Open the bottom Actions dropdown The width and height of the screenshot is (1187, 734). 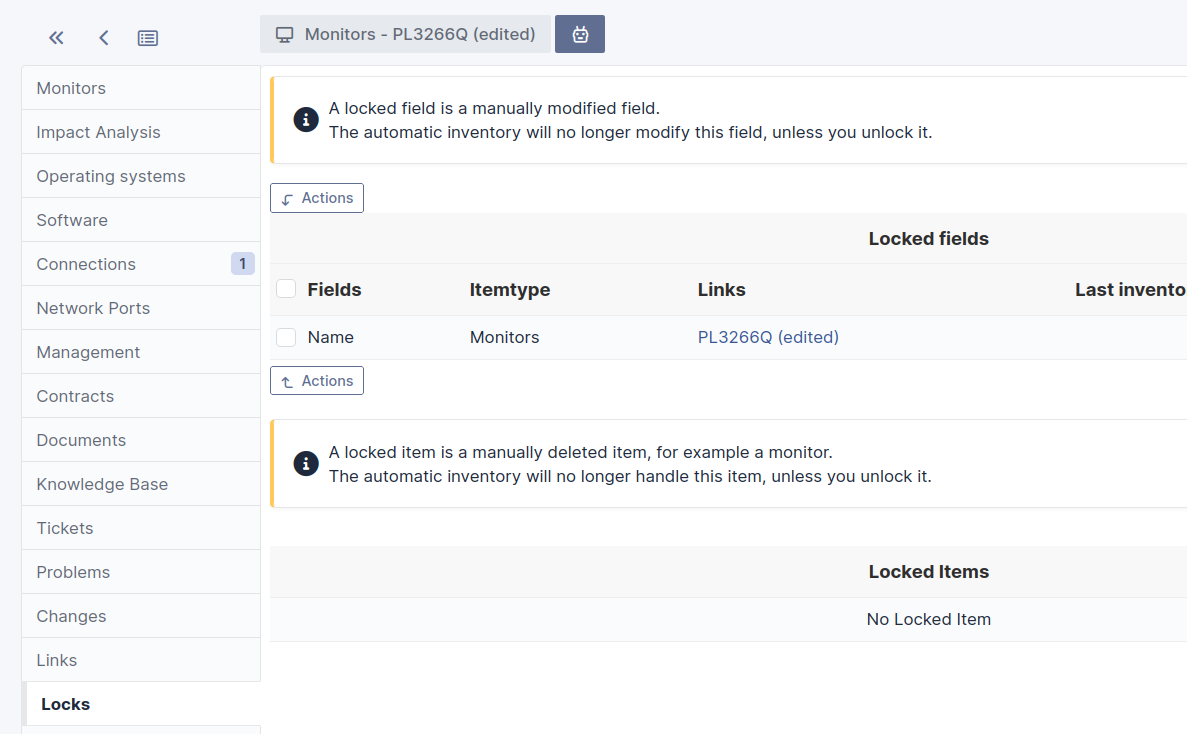(316, 381)
